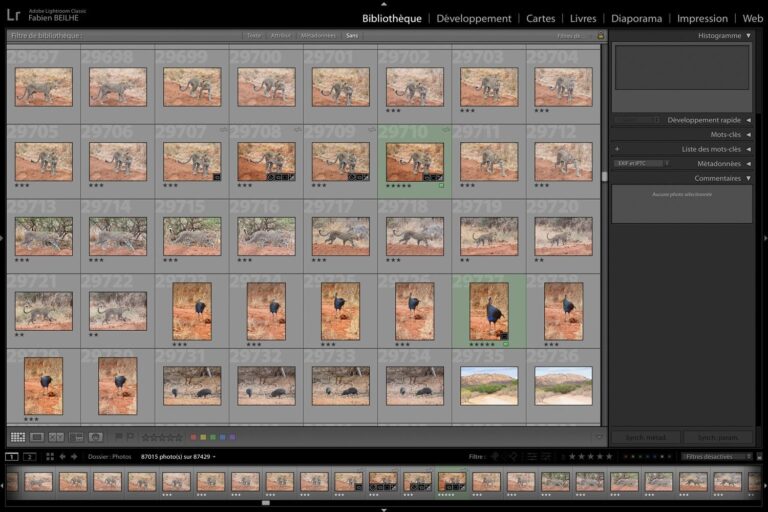
Task: Switch to Loupe view in toolbar
Action: click(37, 437)
